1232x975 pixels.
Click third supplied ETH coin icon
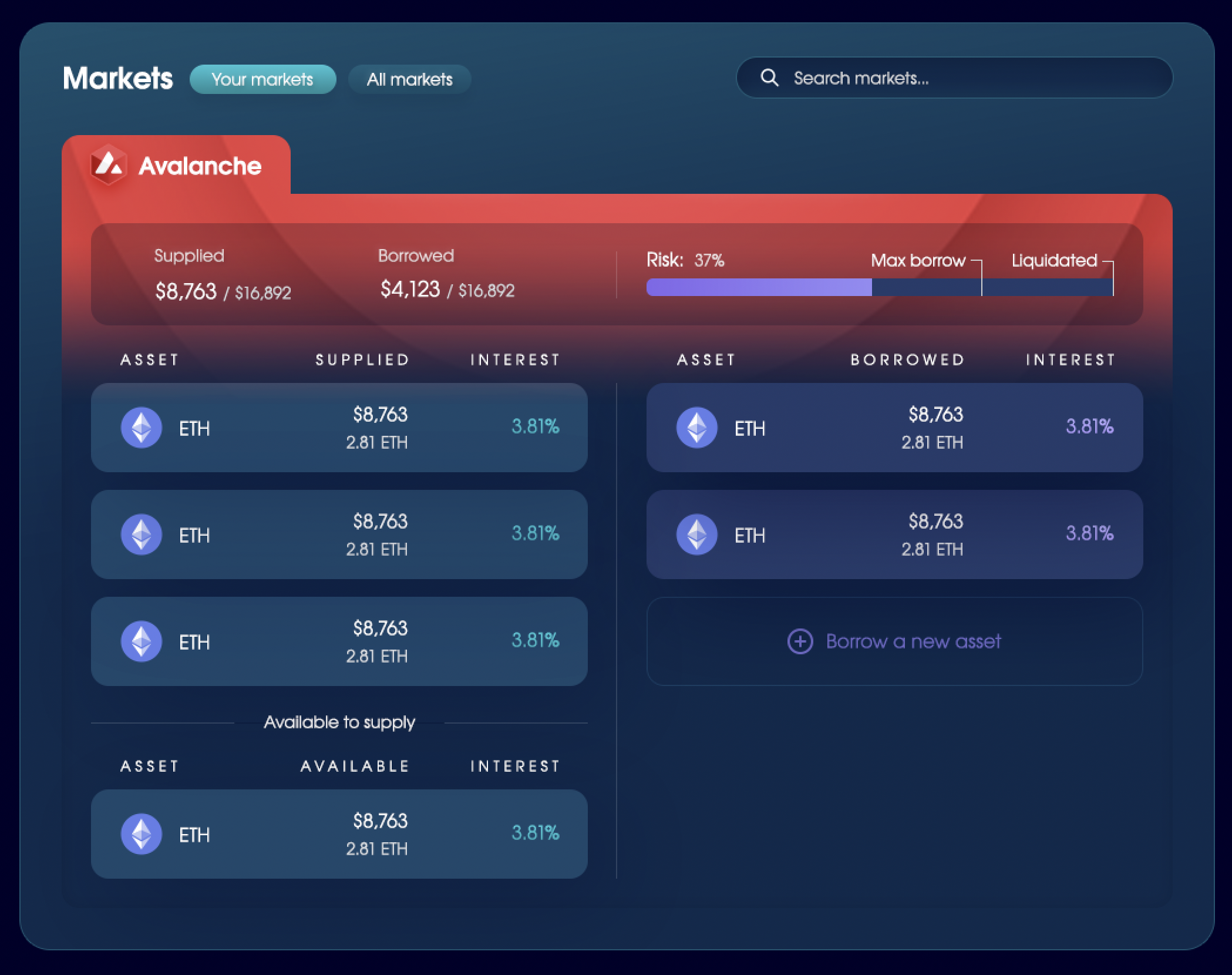coord(142,641)
